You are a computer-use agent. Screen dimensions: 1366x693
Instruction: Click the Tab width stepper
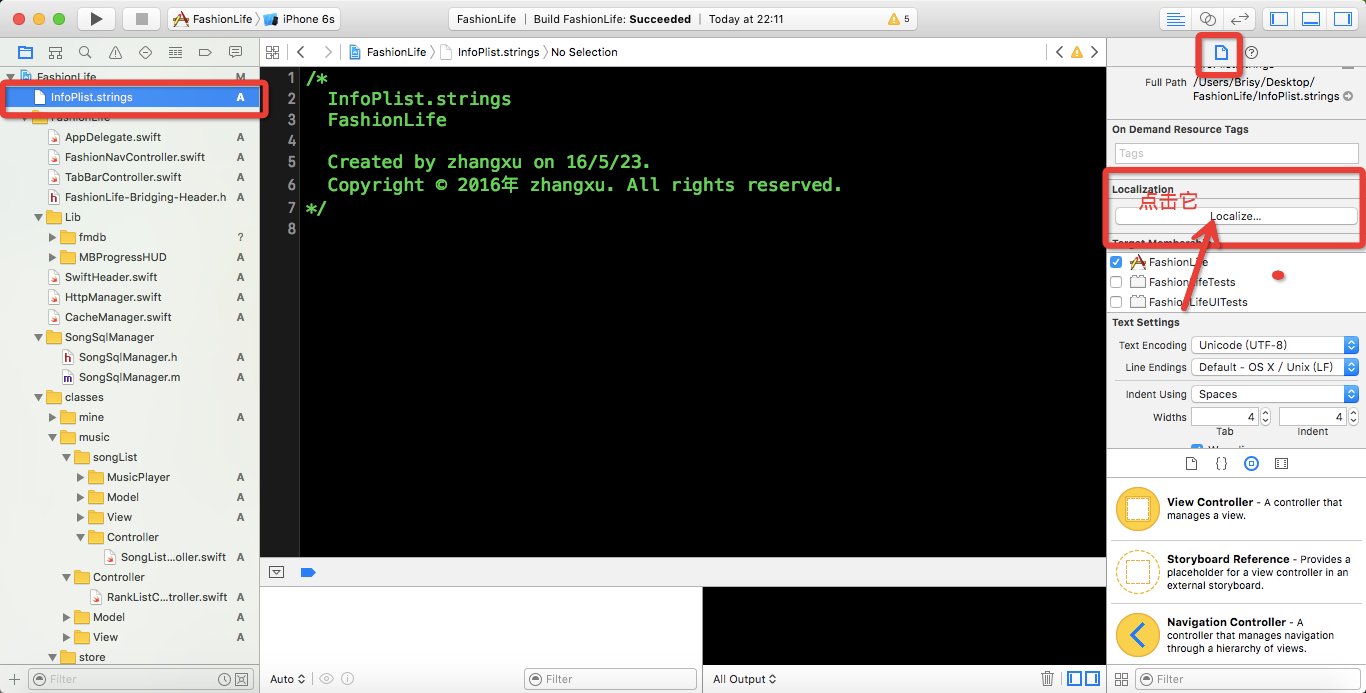1265,417
